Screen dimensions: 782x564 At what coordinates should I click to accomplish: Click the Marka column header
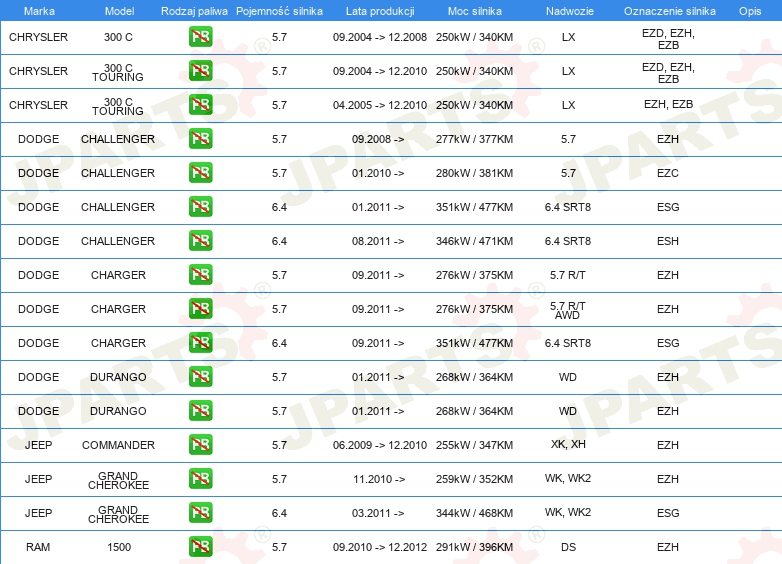tap(39, 11)
